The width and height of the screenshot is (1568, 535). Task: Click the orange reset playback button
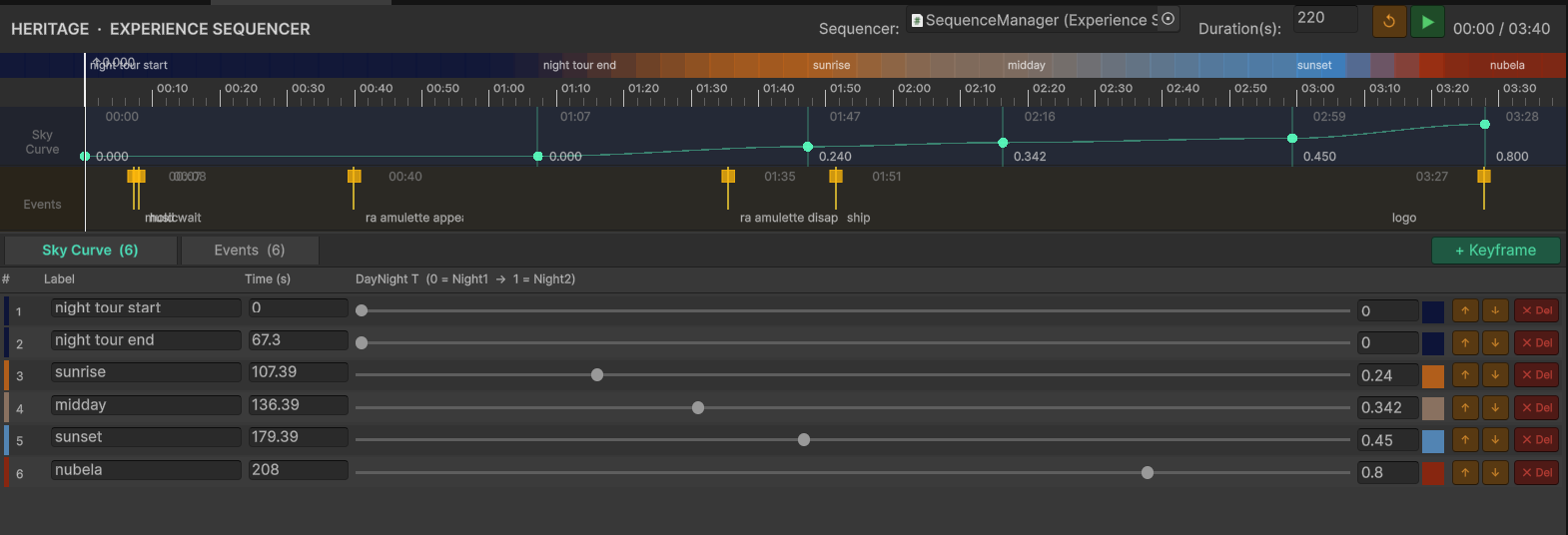coord(1389,21)
